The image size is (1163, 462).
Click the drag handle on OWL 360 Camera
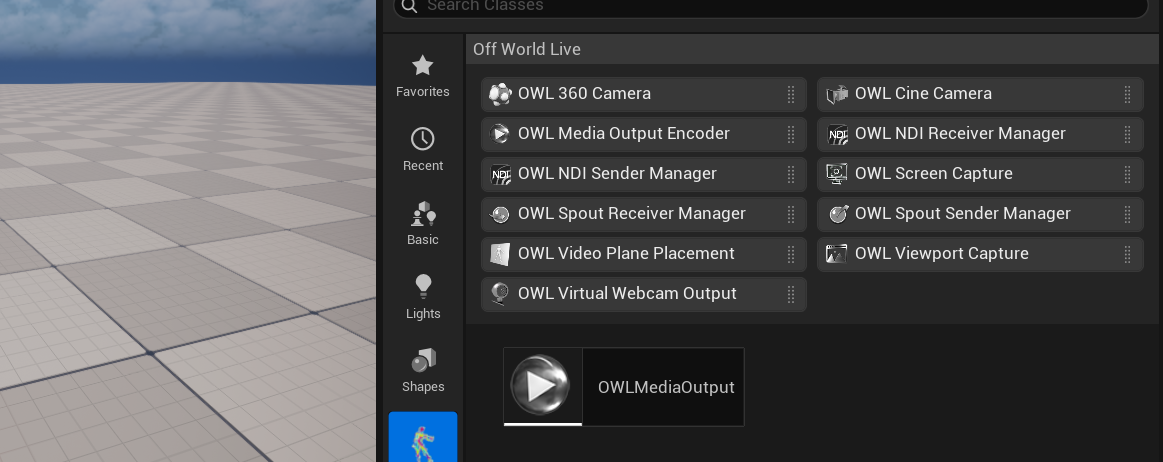[791, 94]
